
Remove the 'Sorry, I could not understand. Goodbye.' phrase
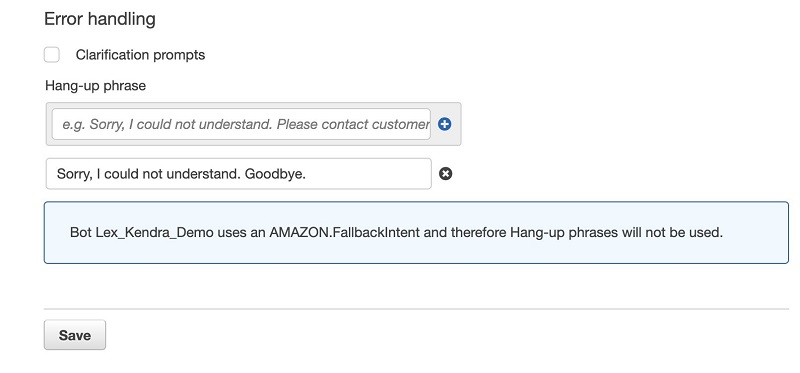pyautogui.click(x=445, y=174)
